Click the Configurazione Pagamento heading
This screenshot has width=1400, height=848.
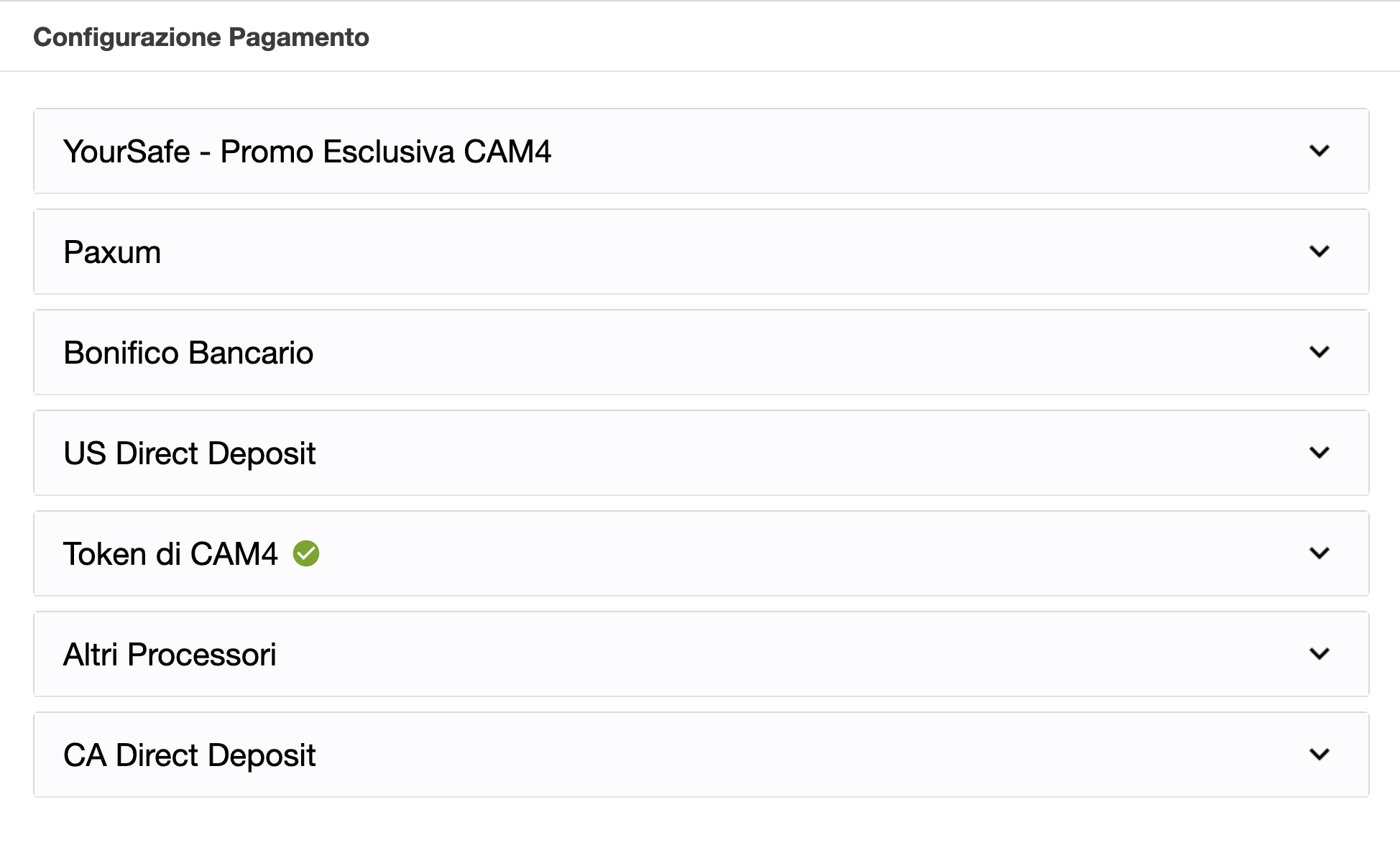(201, 37)
